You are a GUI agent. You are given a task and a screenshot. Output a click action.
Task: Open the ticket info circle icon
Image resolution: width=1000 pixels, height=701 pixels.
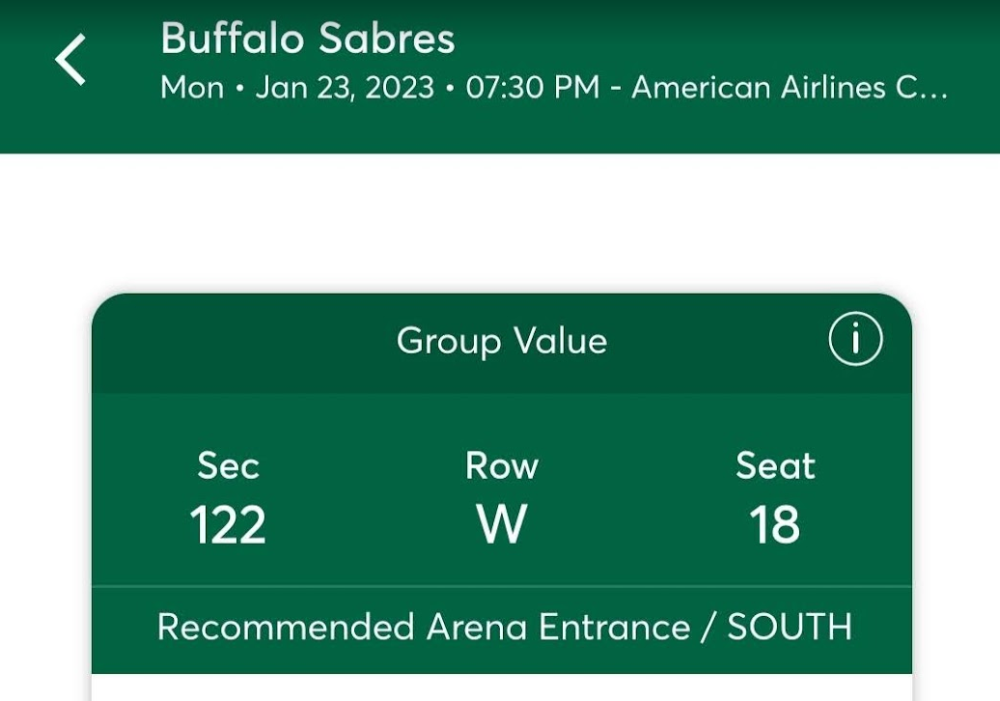tap(855, 339)
